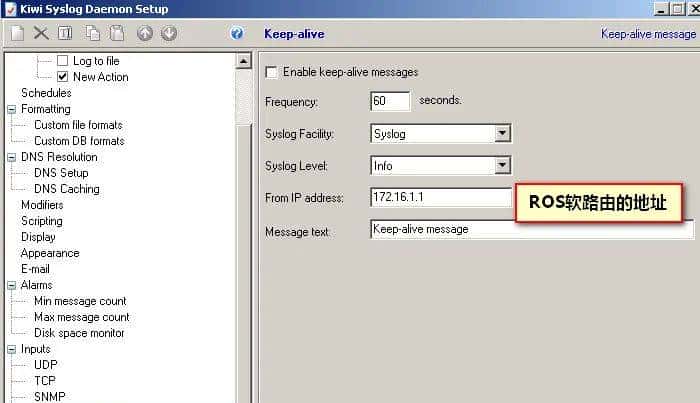Click the Frequency seconds field
This screenshot has height=403, width=700.
[390, 101]
